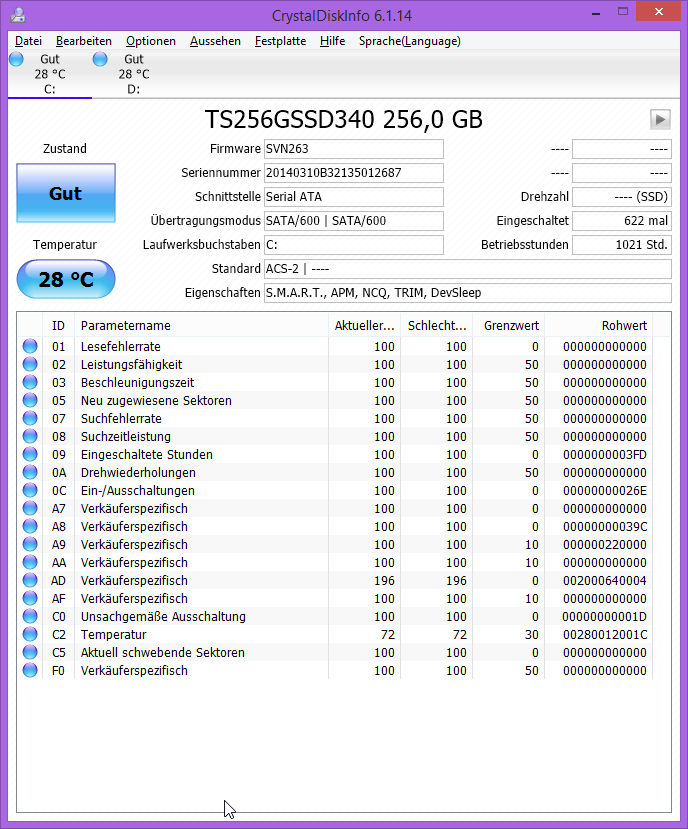Open the Bearbeiten menu
The image size is (688, 829).
(x=84, y=41)
